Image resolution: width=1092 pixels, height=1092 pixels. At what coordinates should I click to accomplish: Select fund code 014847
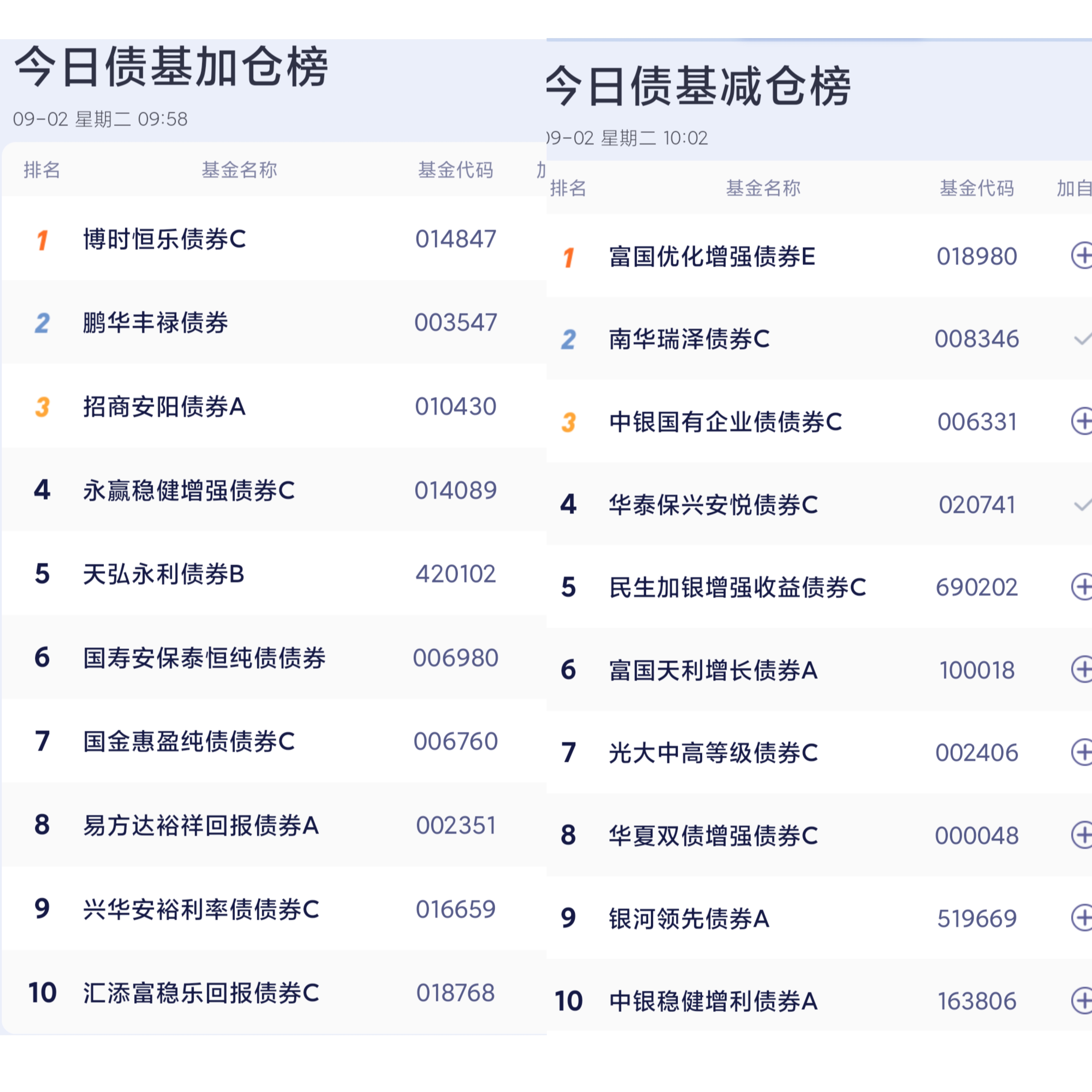coord(456,239)
